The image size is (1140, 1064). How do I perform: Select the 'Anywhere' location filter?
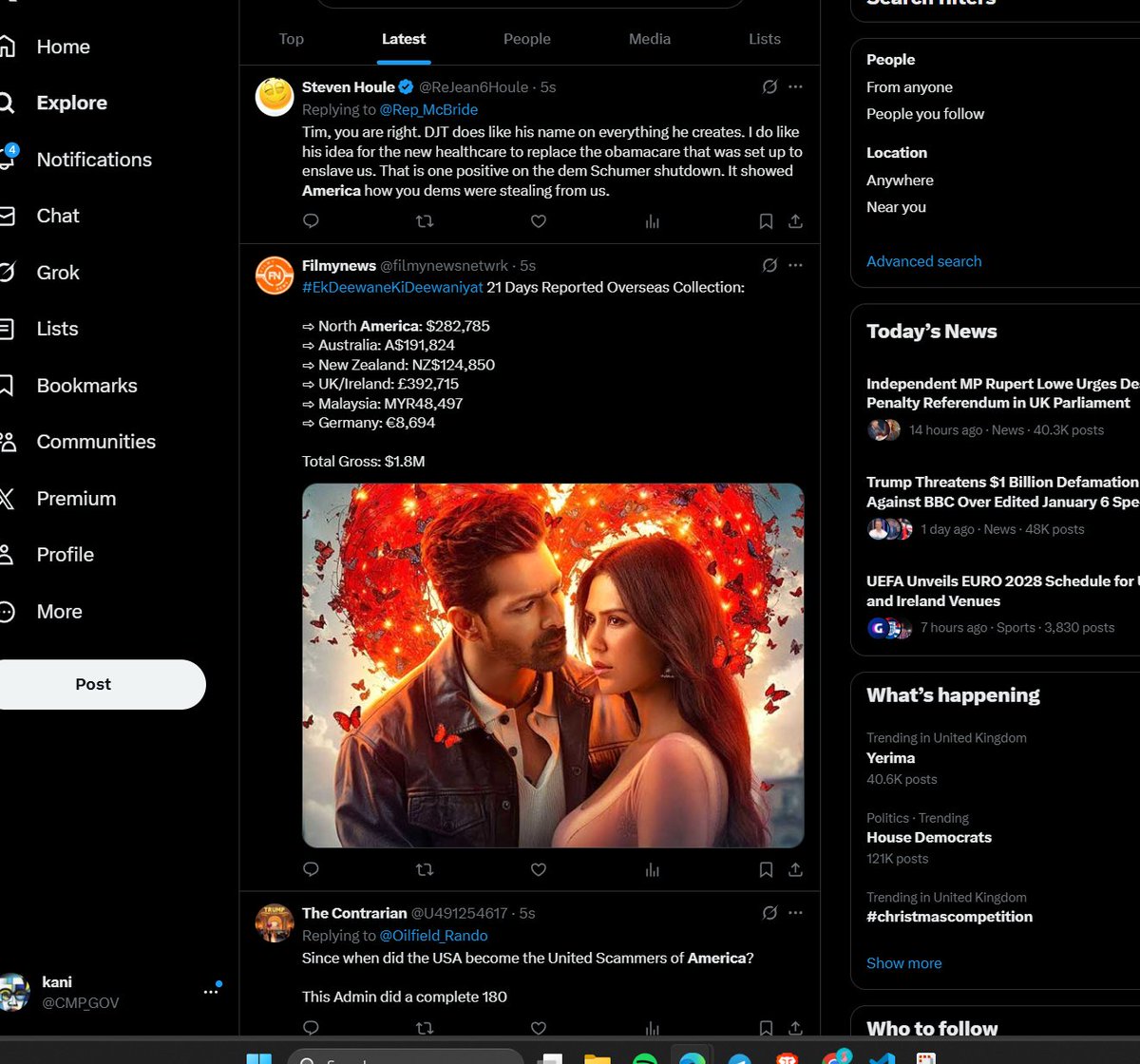[900, 180]
